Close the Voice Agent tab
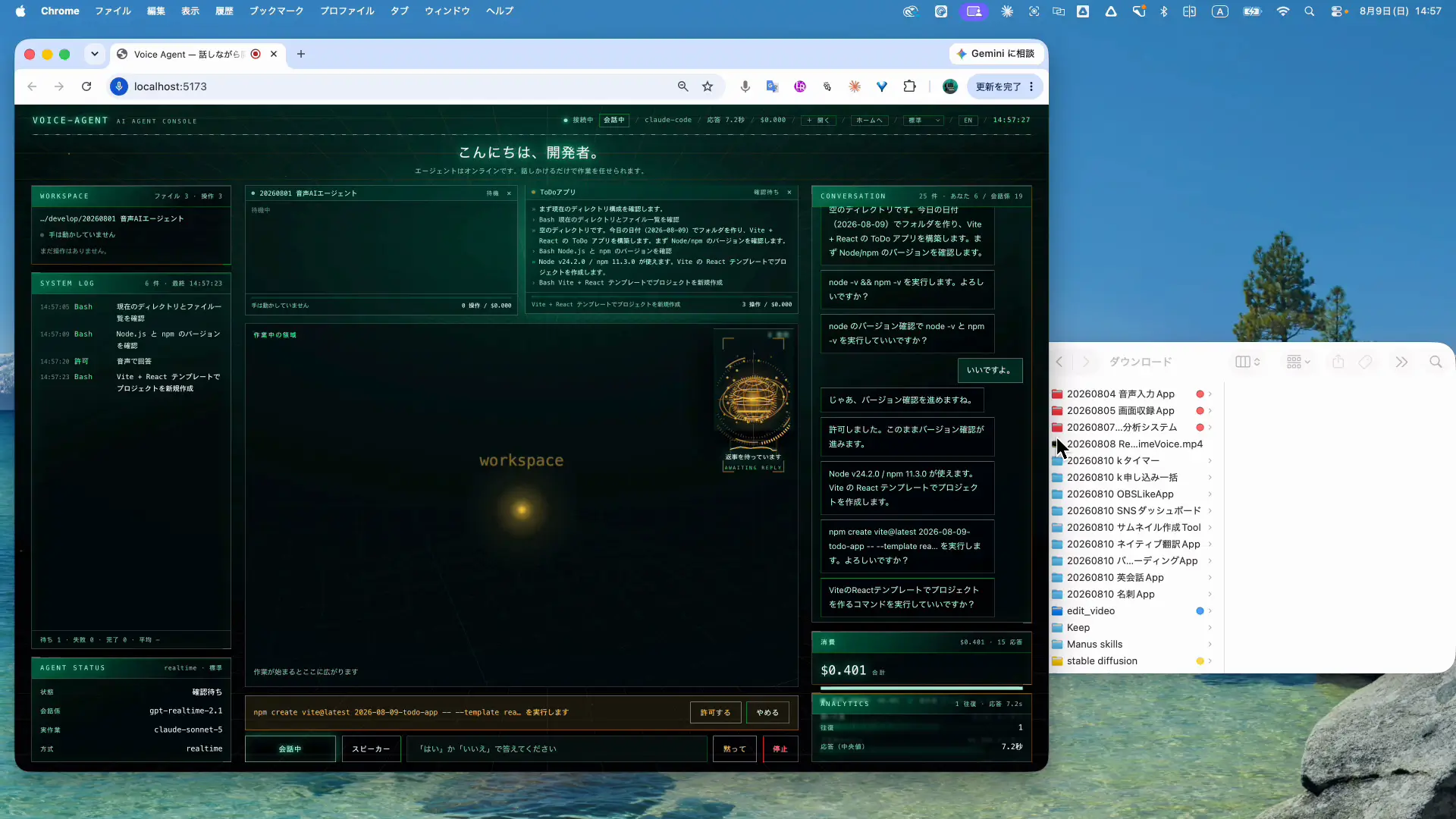 pos(274,54)
